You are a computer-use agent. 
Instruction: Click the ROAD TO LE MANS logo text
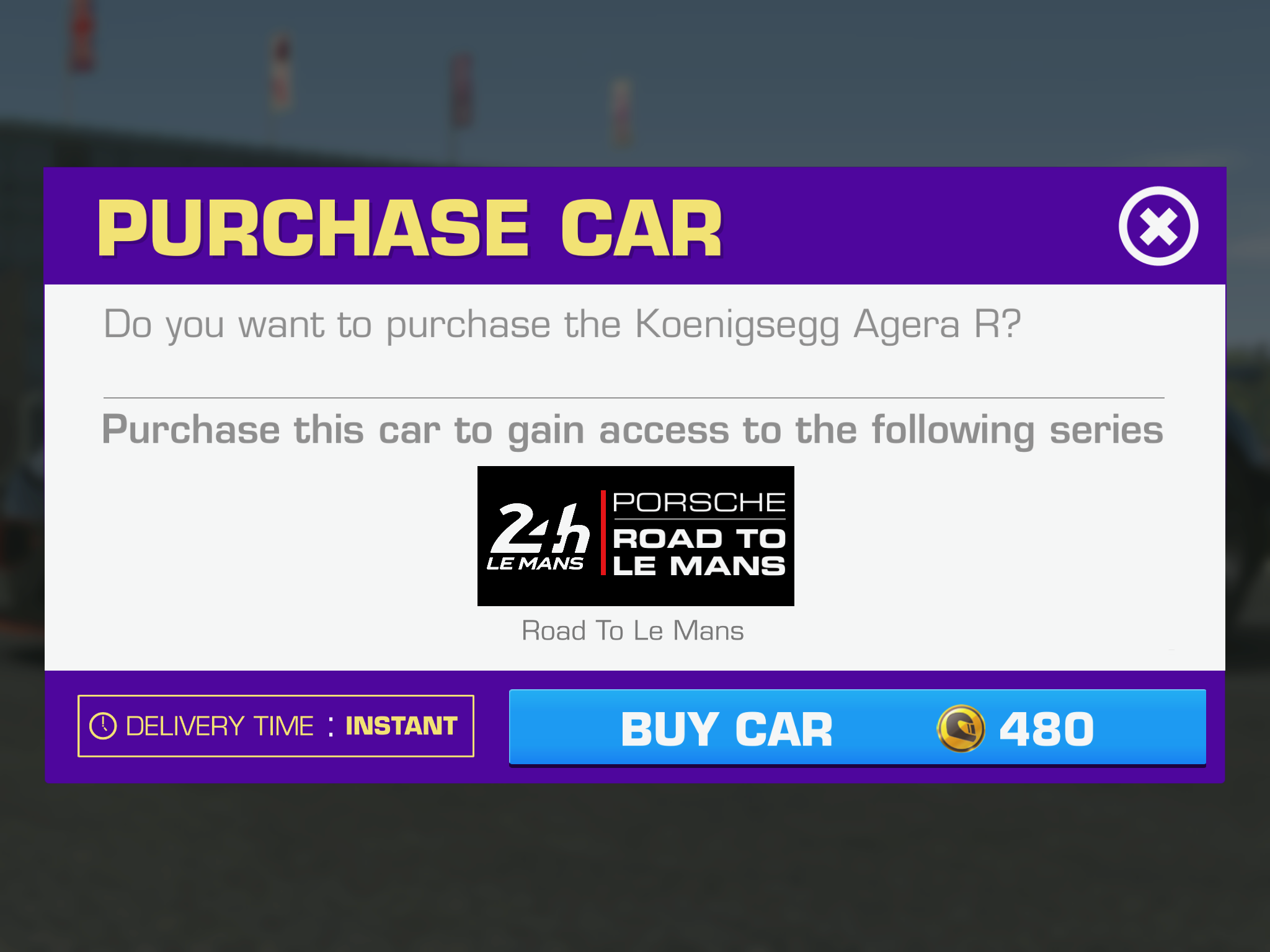[699, 552]
